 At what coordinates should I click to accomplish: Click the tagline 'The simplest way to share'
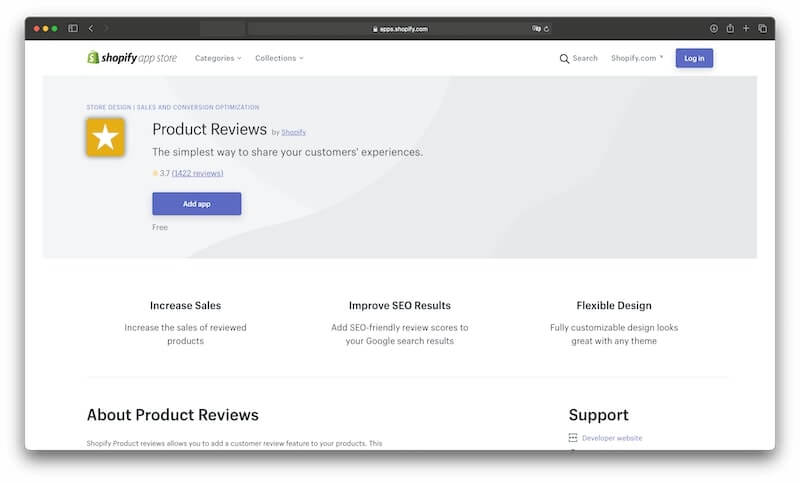pos(287,152)
